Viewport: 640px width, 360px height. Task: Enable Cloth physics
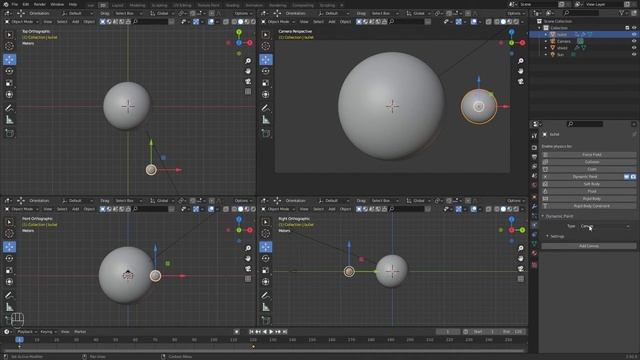point(589,169)
